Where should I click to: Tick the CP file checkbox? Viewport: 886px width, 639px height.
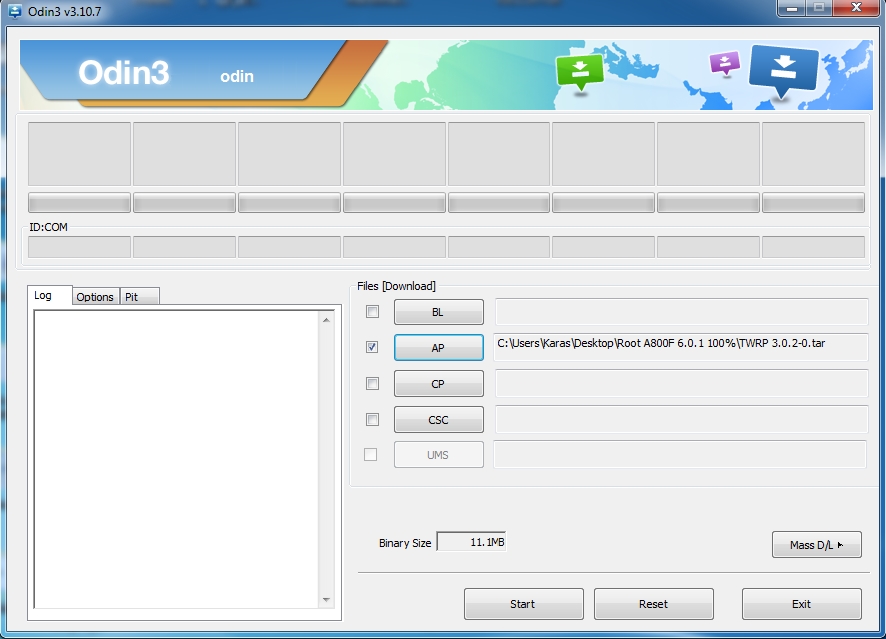tap(372, 384)
